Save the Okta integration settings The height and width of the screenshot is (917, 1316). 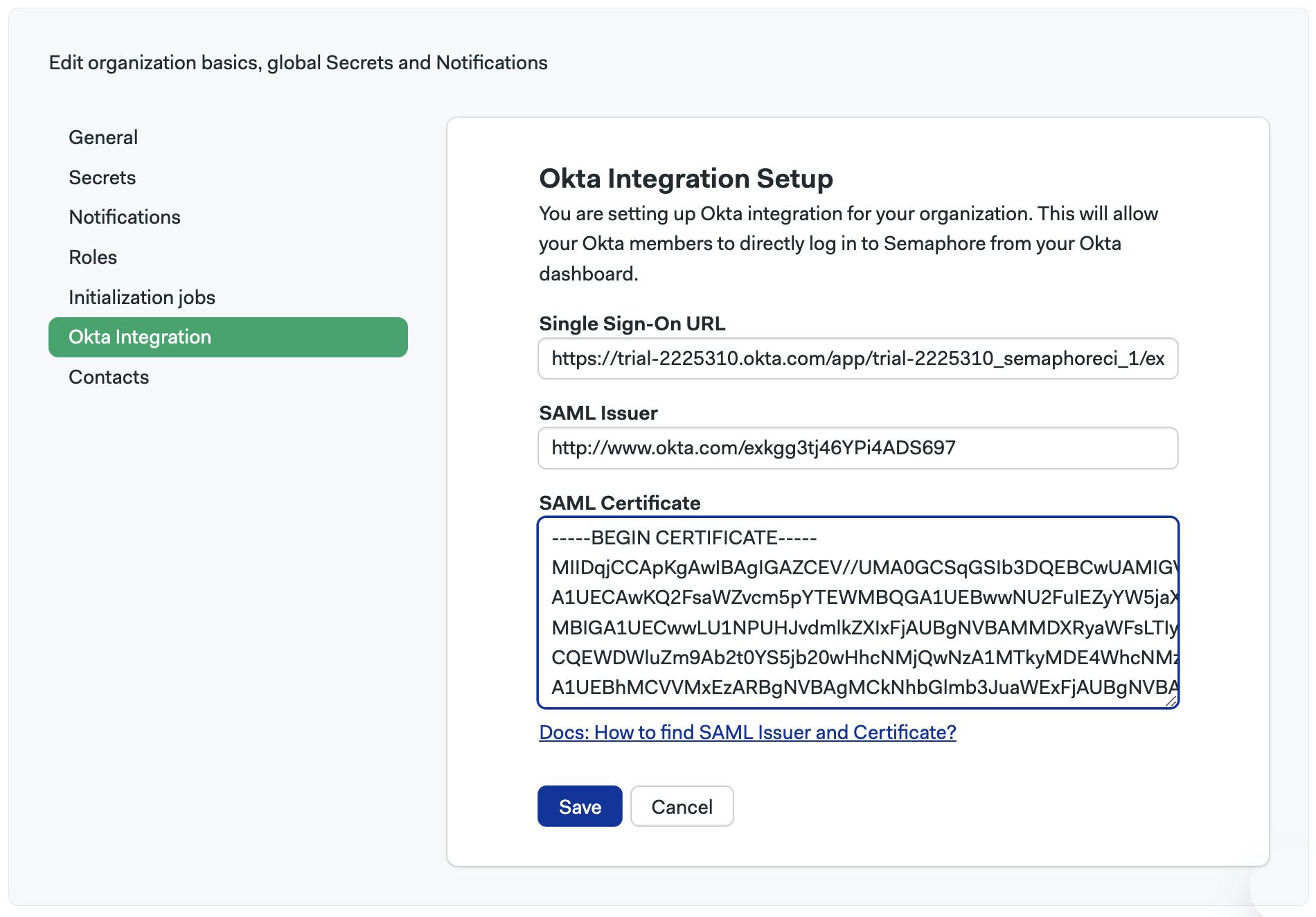click(580, 806)
